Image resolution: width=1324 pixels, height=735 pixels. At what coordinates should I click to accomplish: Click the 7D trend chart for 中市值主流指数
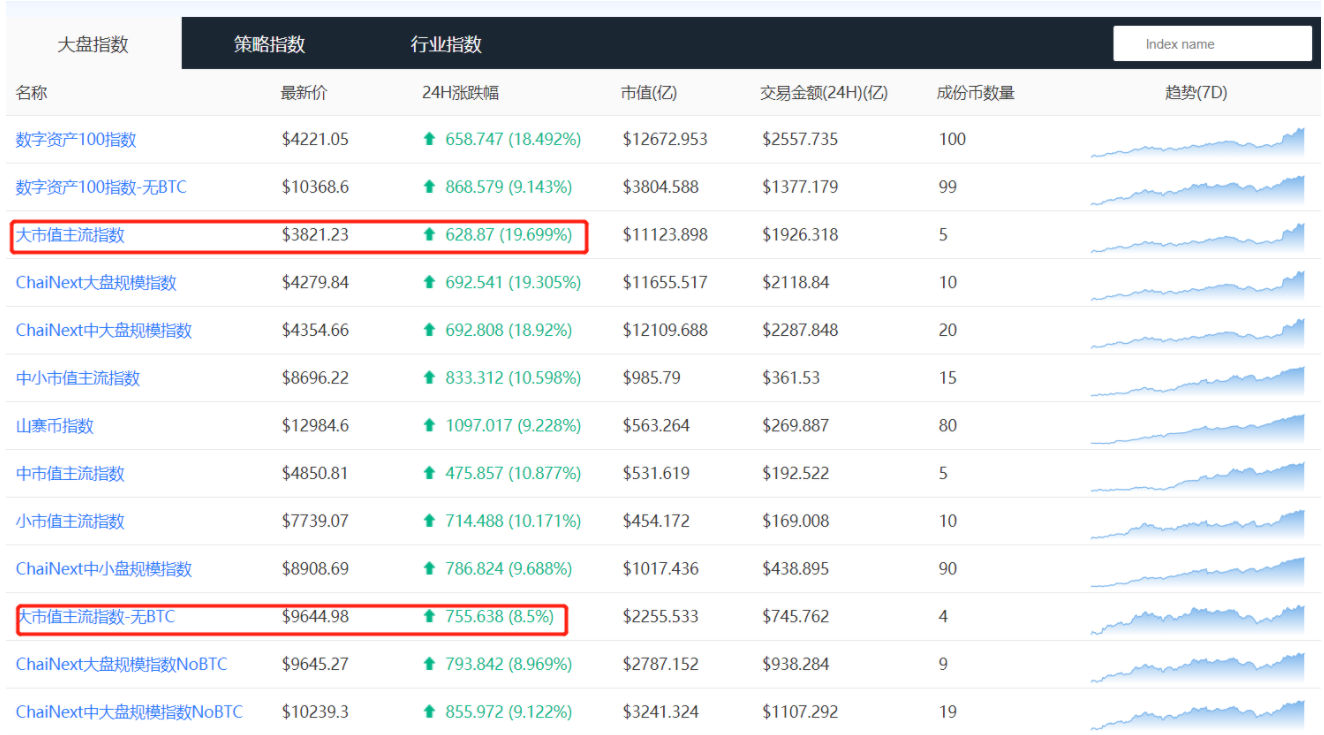pos(1197,476)
